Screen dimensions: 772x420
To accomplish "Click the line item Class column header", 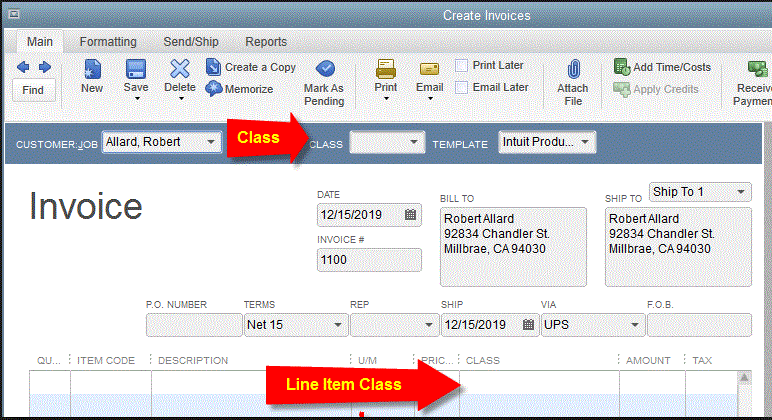I will (483, 360).
